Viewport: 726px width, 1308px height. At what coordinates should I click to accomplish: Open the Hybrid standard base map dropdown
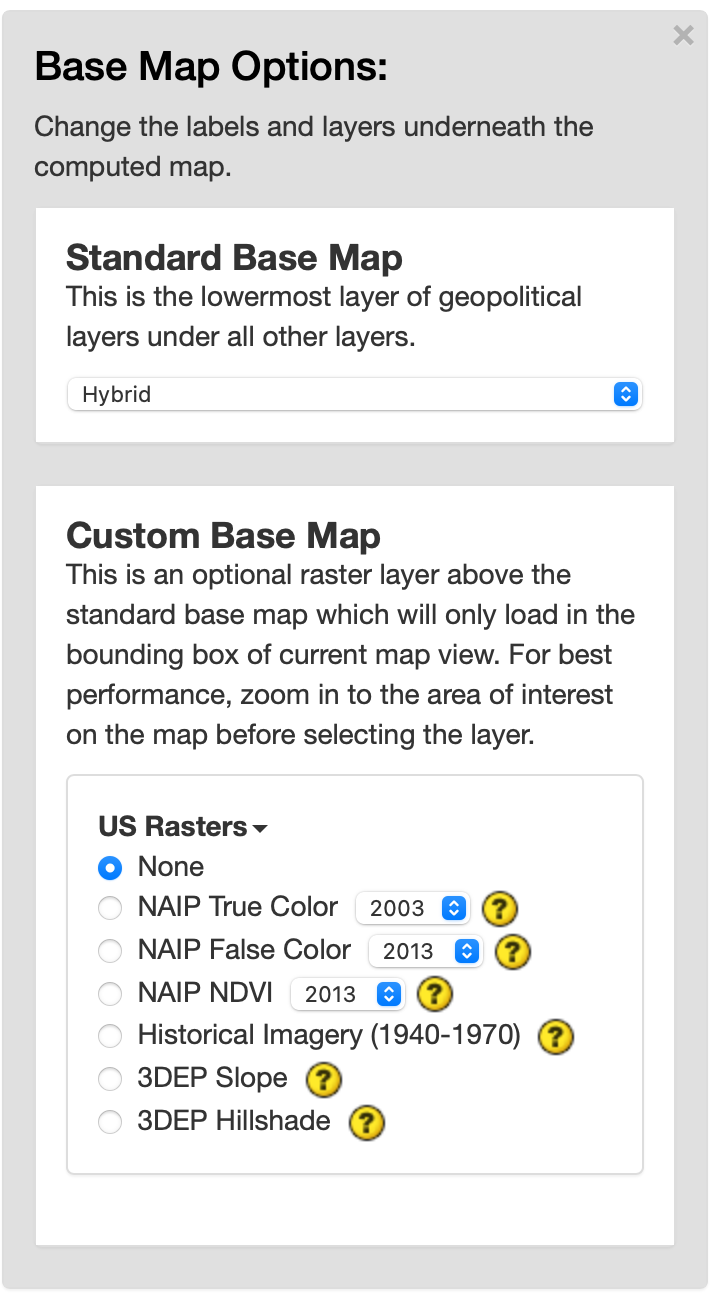[x=354, y=394]
